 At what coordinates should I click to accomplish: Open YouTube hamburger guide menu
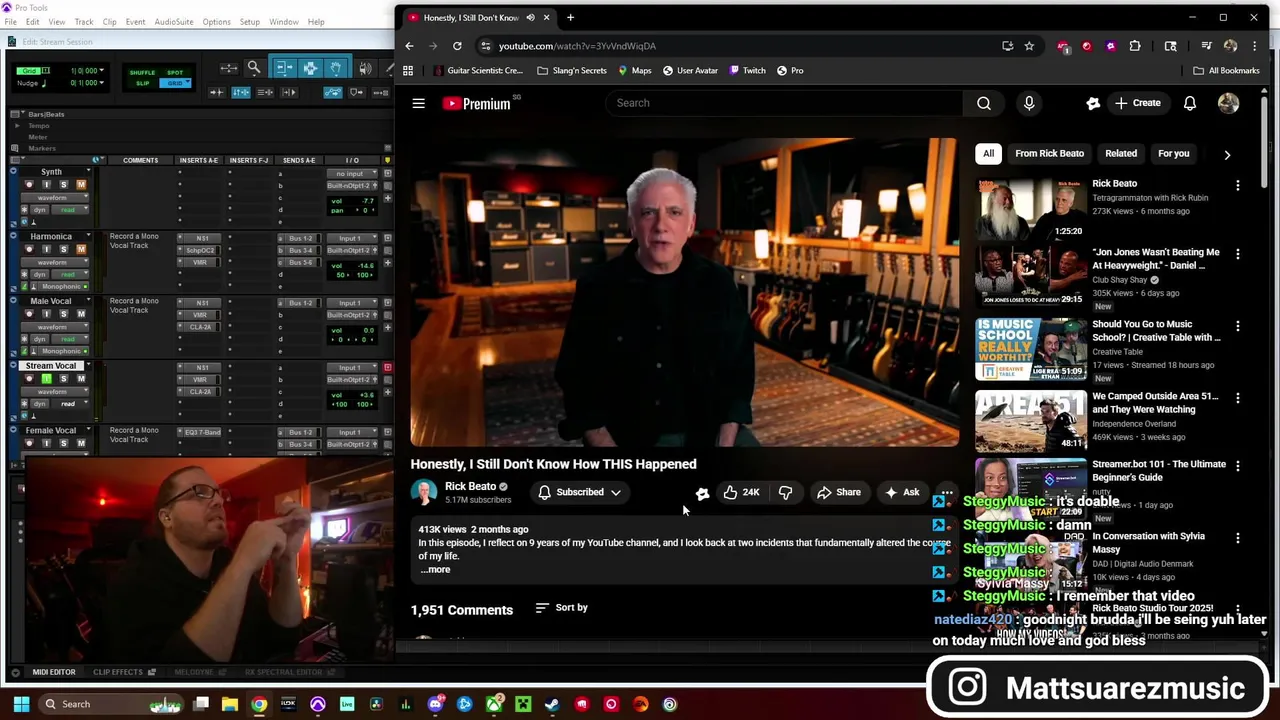click(x=418, y=103)
